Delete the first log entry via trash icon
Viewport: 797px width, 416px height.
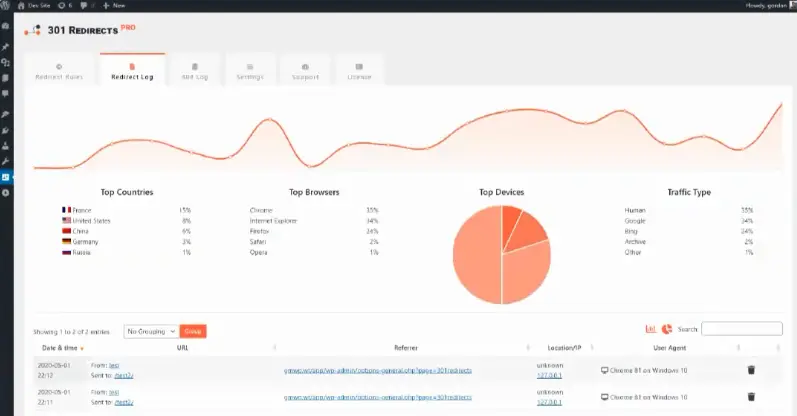pyautogui.click(x=751, y=370)
